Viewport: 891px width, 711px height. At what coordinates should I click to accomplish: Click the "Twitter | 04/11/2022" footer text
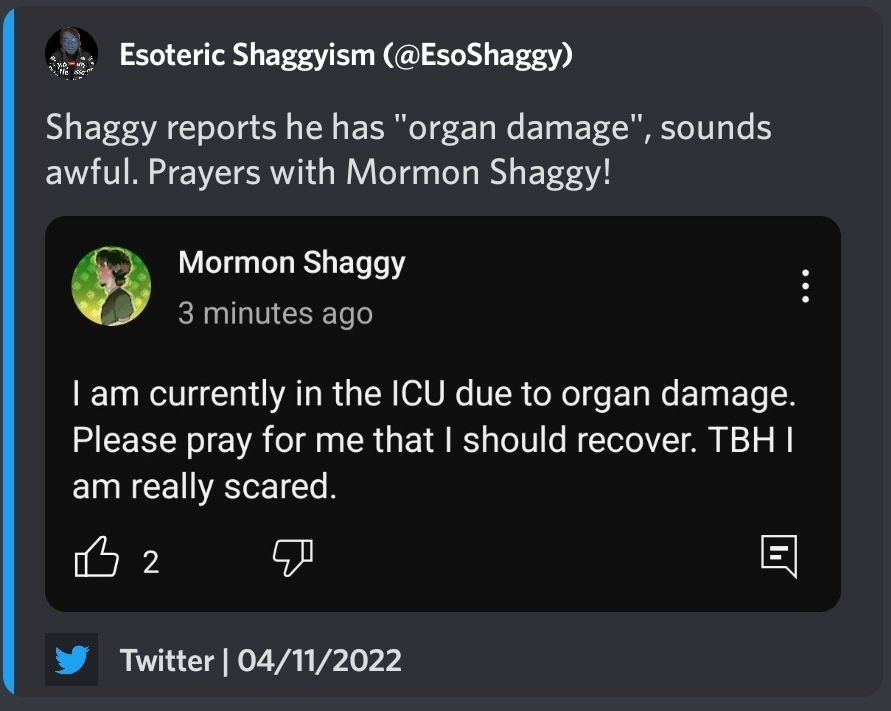(260, 660)
